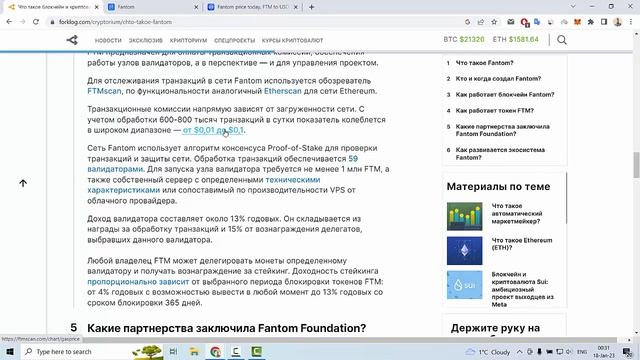The width and height of the screenshot is (640, 360).
Task: Open the Курсы криптовалют menu item
Action: point(292,40)
